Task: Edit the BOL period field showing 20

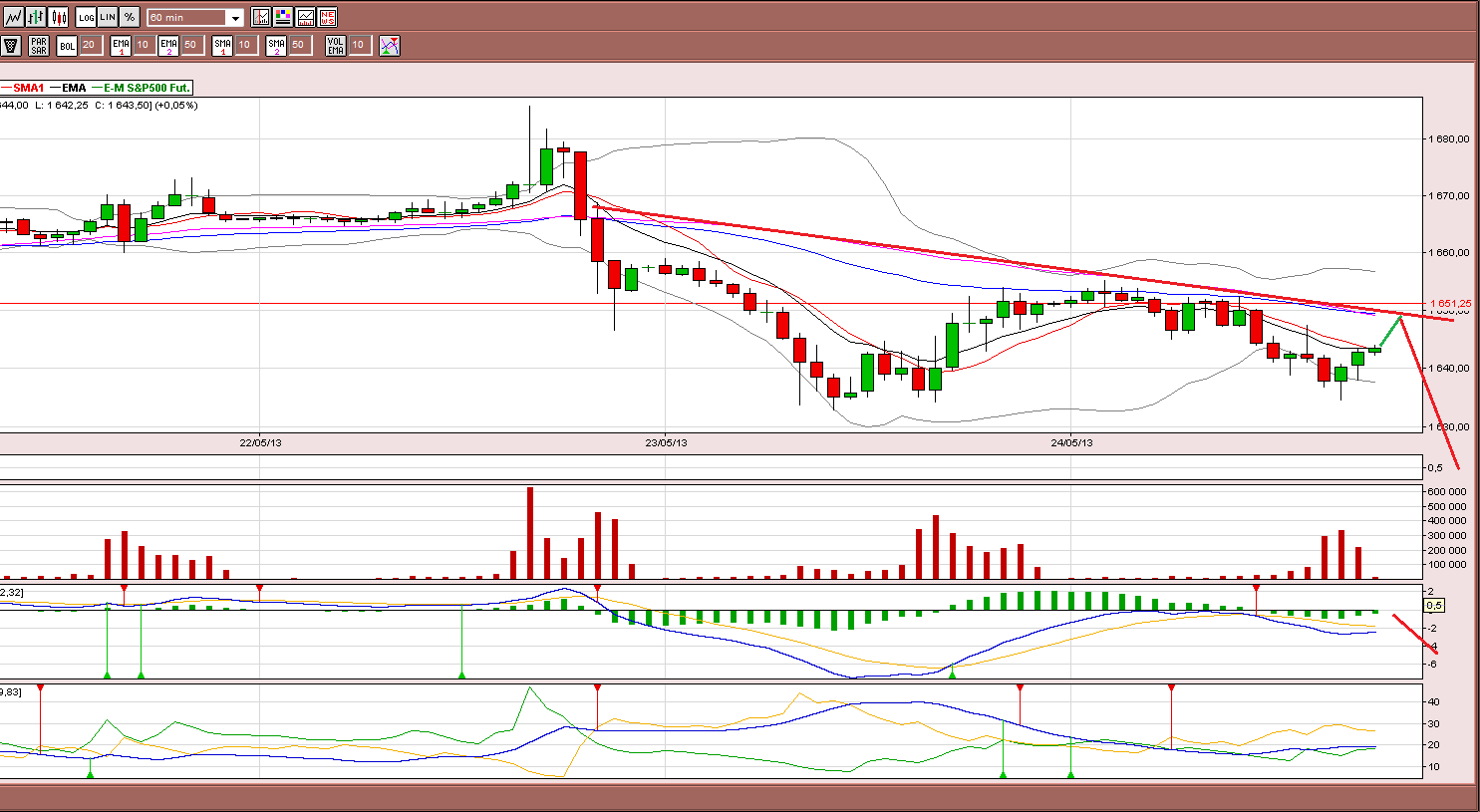Action: [91, 45]
